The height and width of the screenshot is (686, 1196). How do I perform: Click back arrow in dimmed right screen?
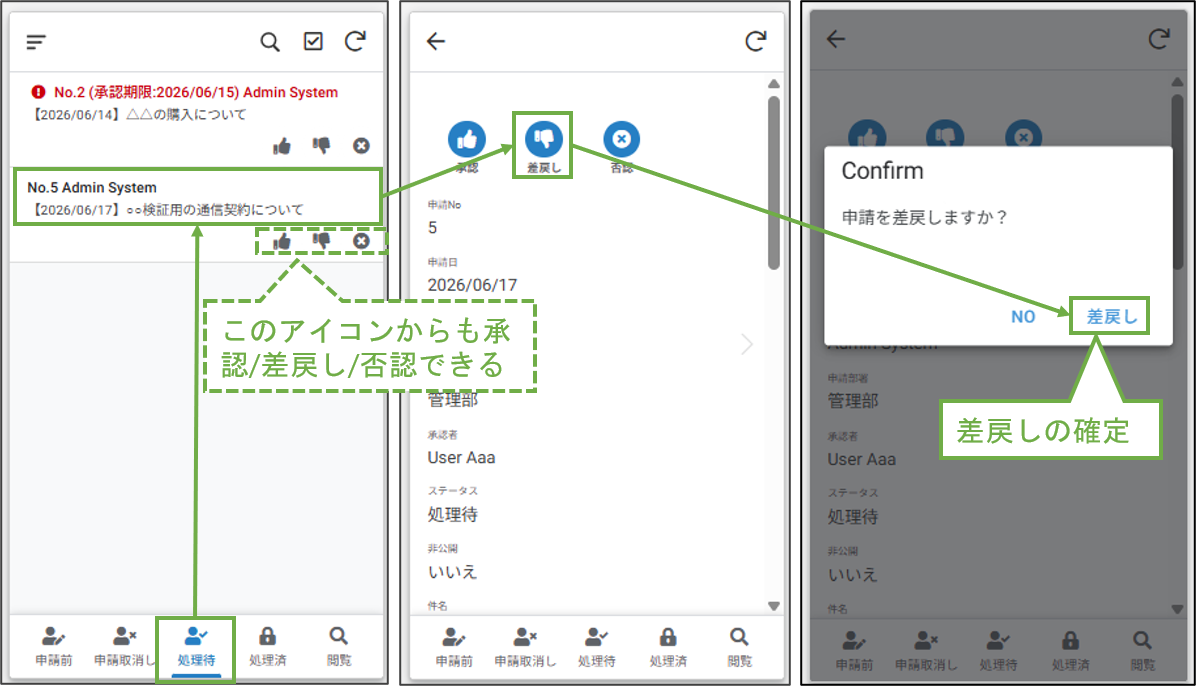pos(836,39)
